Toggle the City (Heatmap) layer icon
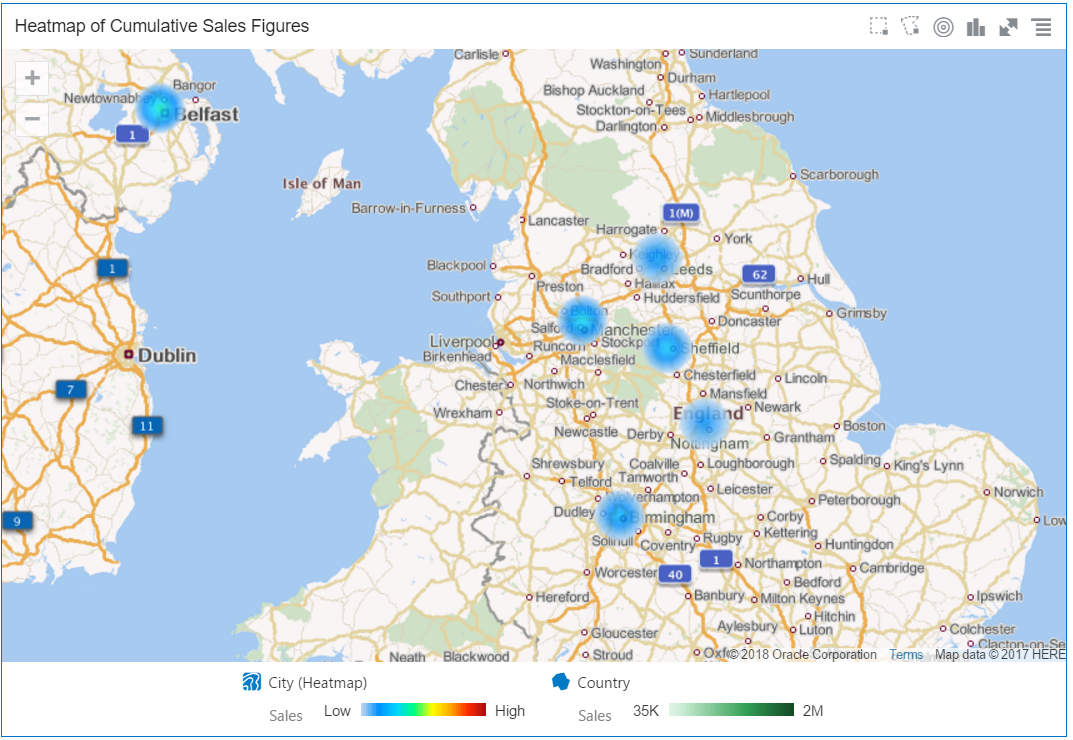This screenshot has height=740, width=1073. [251, 682]
